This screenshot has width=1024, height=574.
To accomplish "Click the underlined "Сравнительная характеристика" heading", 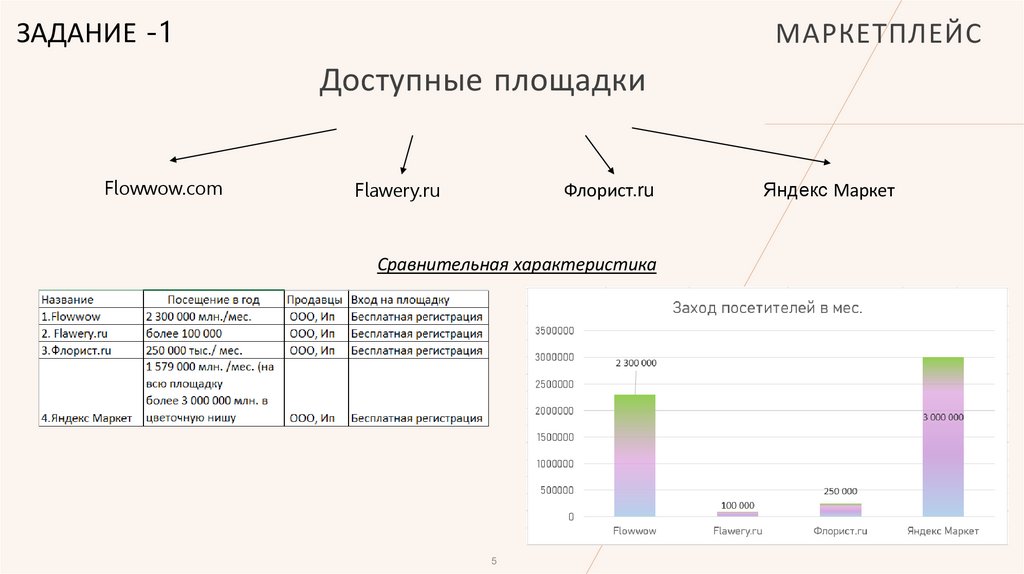I will 517,264.
